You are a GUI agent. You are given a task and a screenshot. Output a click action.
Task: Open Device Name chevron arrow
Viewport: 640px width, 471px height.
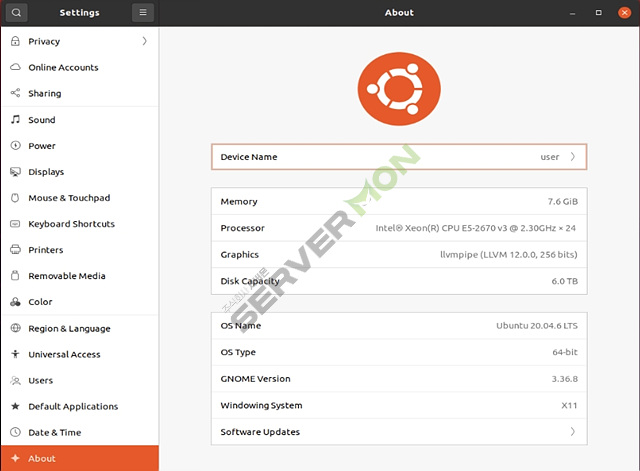tap(573, 156)
